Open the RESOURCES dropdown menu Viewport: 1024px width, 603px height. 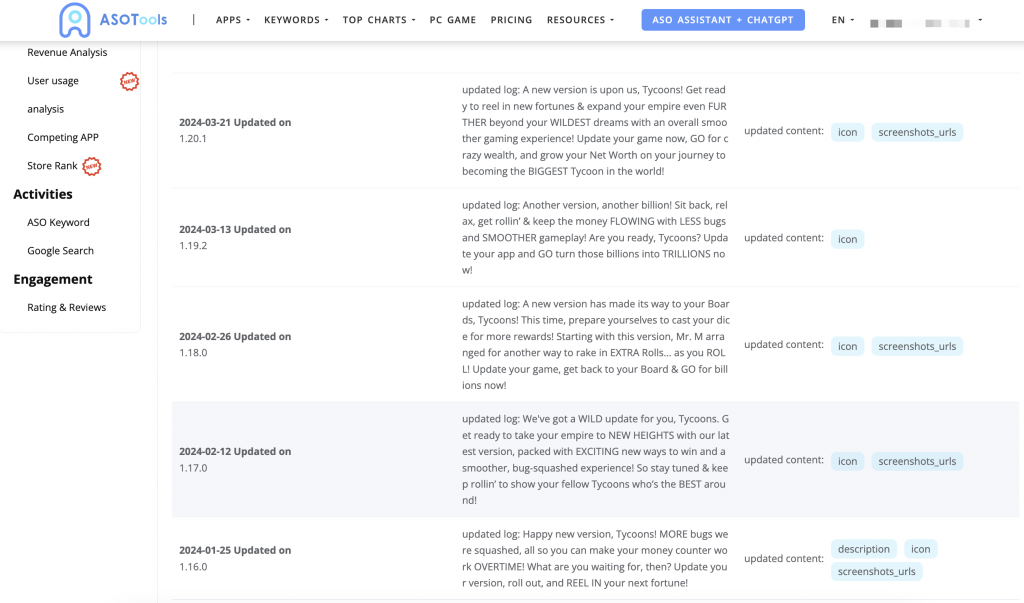point(581,20)
